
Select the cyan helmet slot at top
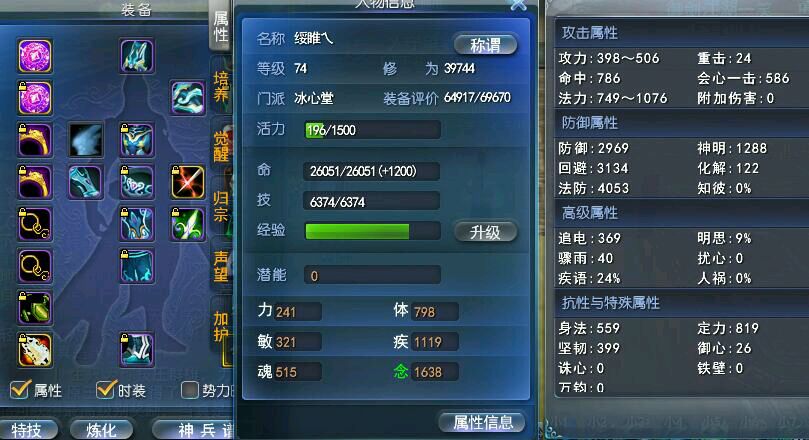coord(137,56)
